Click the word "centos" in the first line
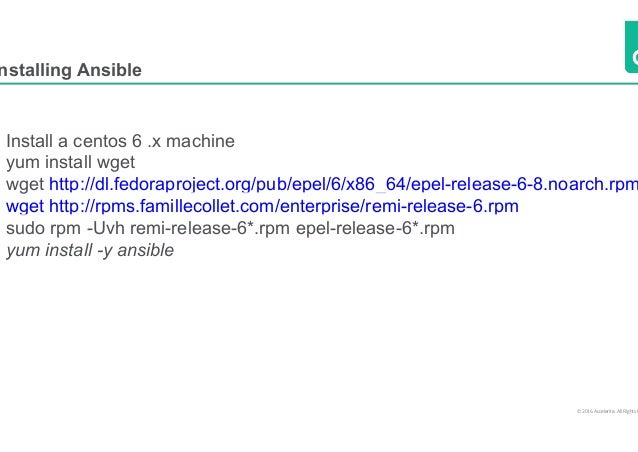Viewport: 638px width, 452px height. pos(99,142)
